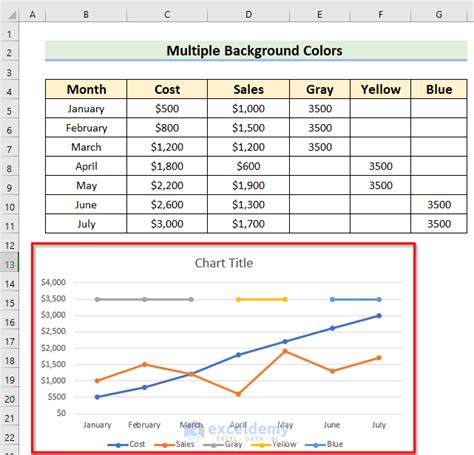Select column A header
This screenshot has height=455, width=474.
pos(32,15)
